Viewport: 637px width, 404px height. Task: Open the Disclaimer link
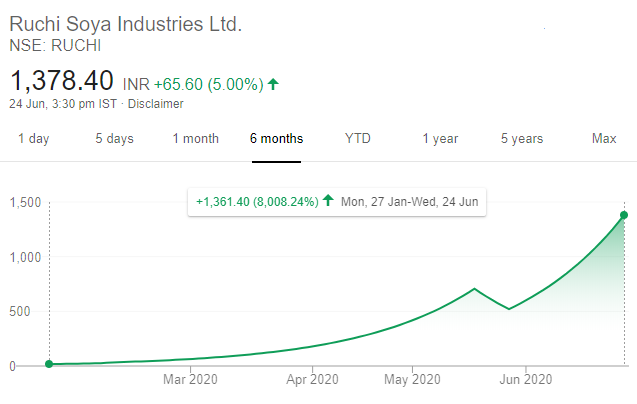coord(156,104)
